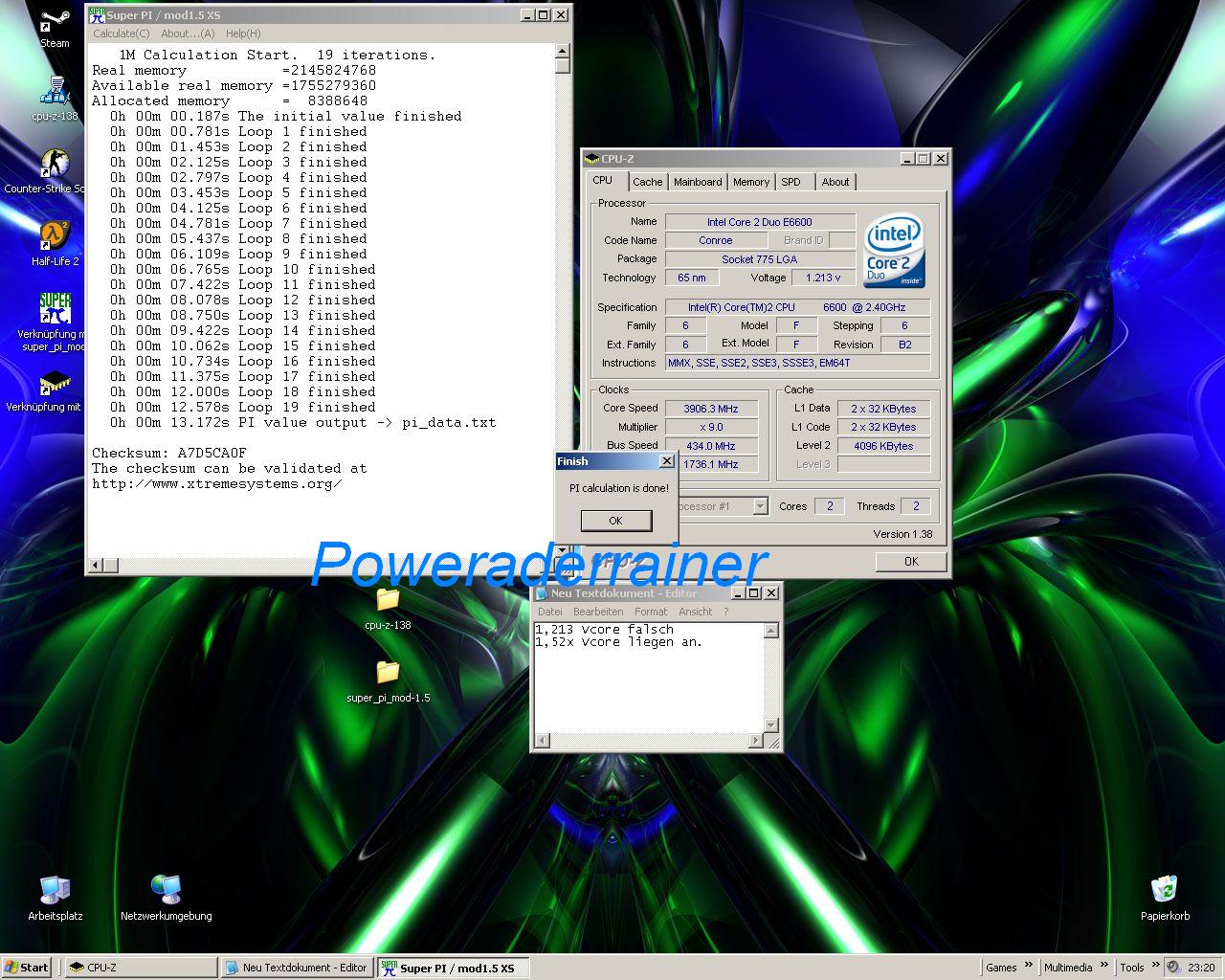Switch to Neu Textdokument Editor taskbar button
Viewport: 1225px width, 980px height.
[297, 968]
